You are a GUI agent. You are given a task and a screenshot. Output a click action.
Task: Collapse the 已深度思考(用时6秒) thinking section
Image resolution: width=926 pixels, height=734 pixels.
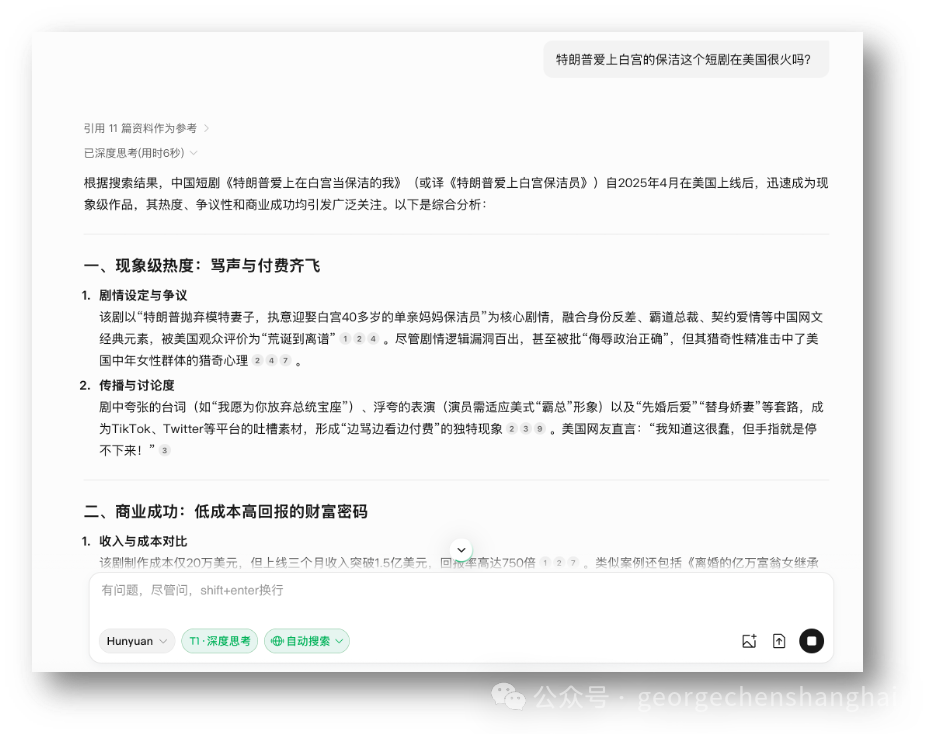click(x=141, y=153)
